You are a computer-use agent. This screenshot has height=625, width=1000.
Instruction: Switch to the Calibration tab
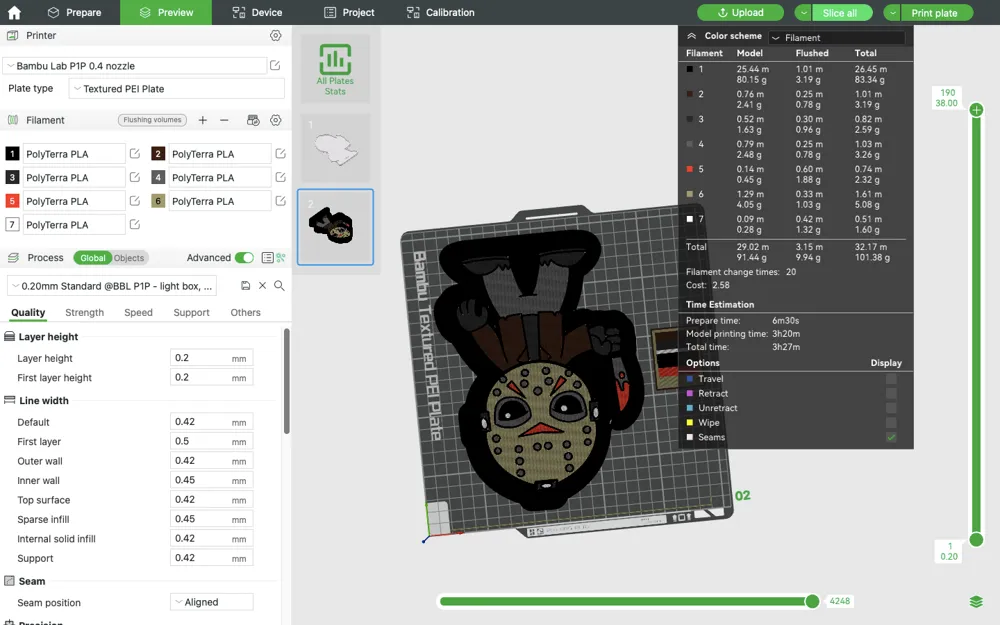pyautogui.click(x=441, y=12)
